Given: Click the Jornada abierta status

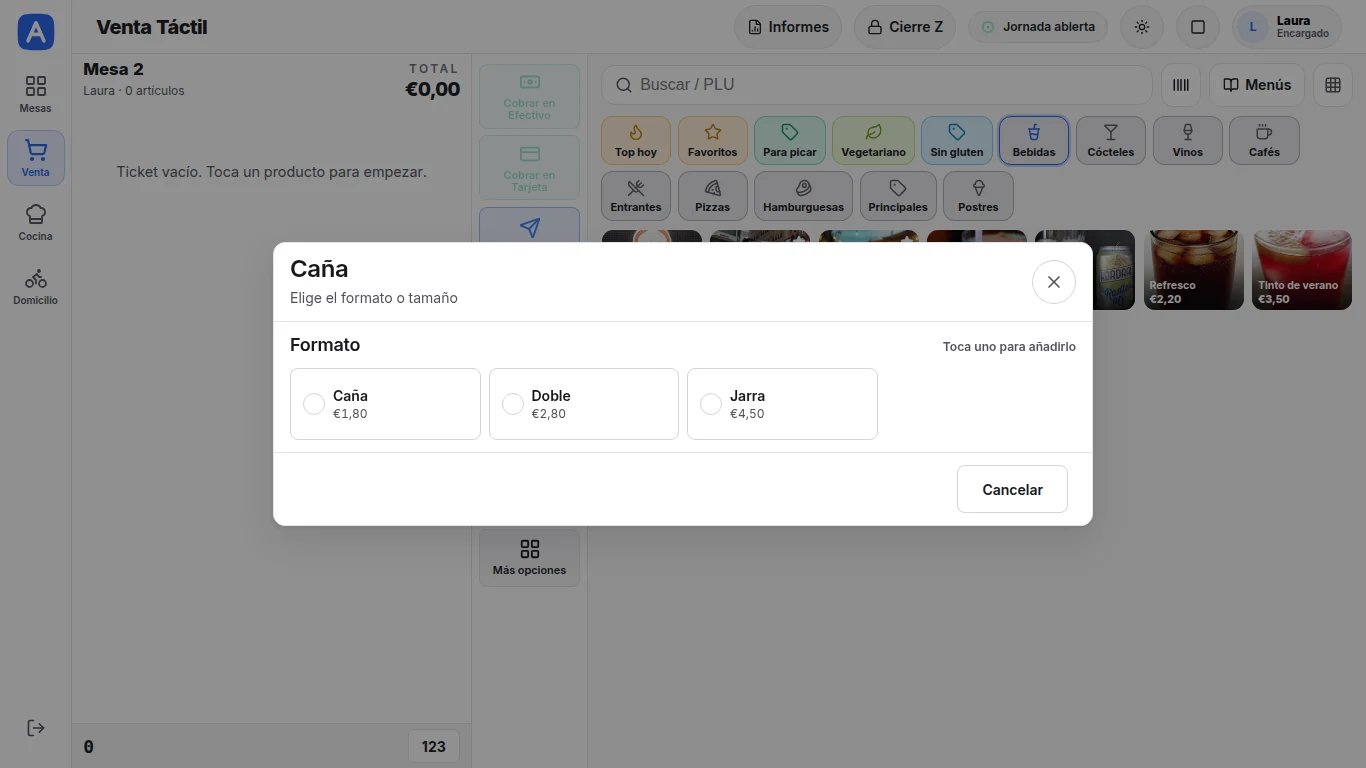Looking at the screenshot, I should [x=1038, y=27].
